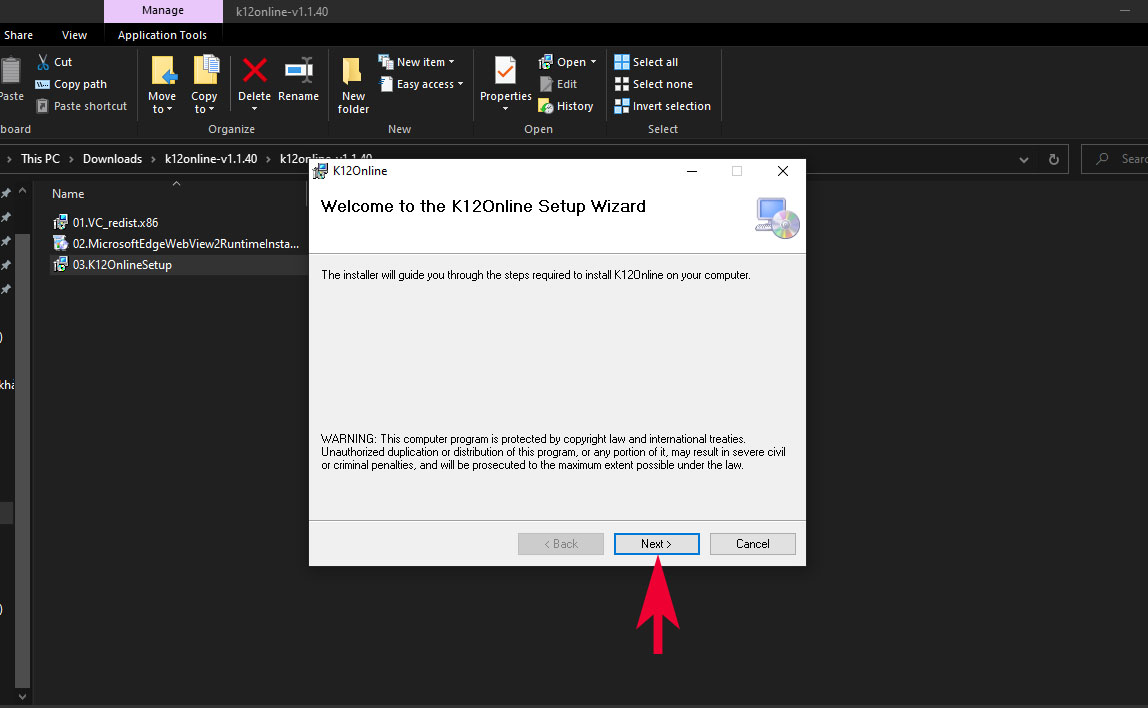Image resolution: width=1148 pixels, height=708 pixels.
Task: Expand the Move to dropdown
Action: pyautogui.click(x=162, y=109)
